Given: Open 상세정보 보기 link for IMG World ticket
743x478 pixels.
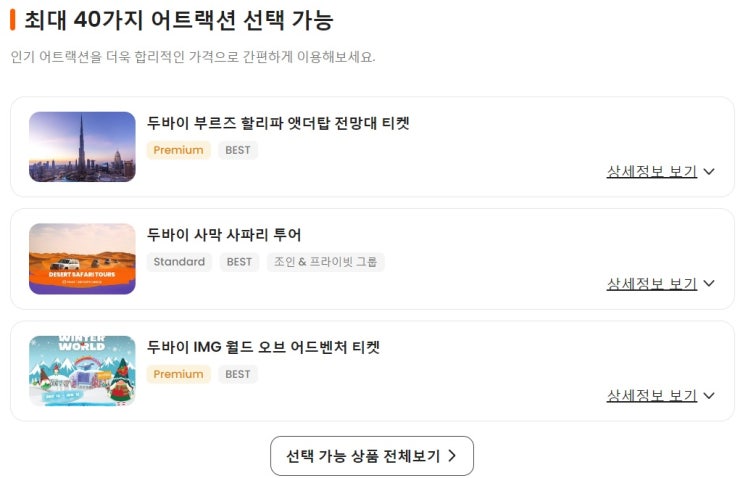Looking at the screenshot, I should (651, 395).
